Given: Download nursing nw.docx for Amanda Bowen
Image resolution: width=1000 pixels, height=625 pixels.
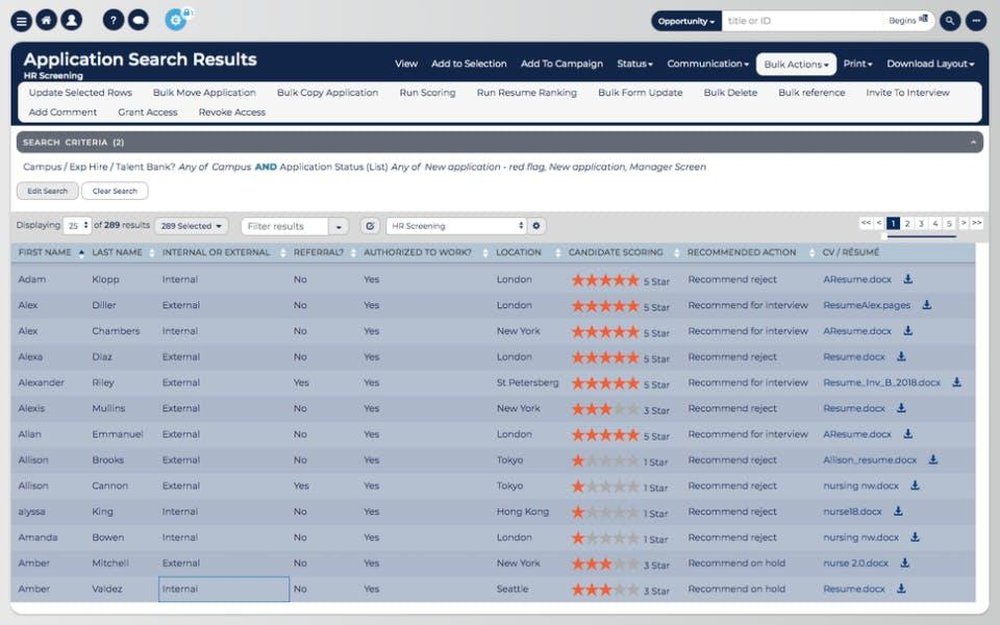Looking at the screenshot, I should [x=915, y=538].
